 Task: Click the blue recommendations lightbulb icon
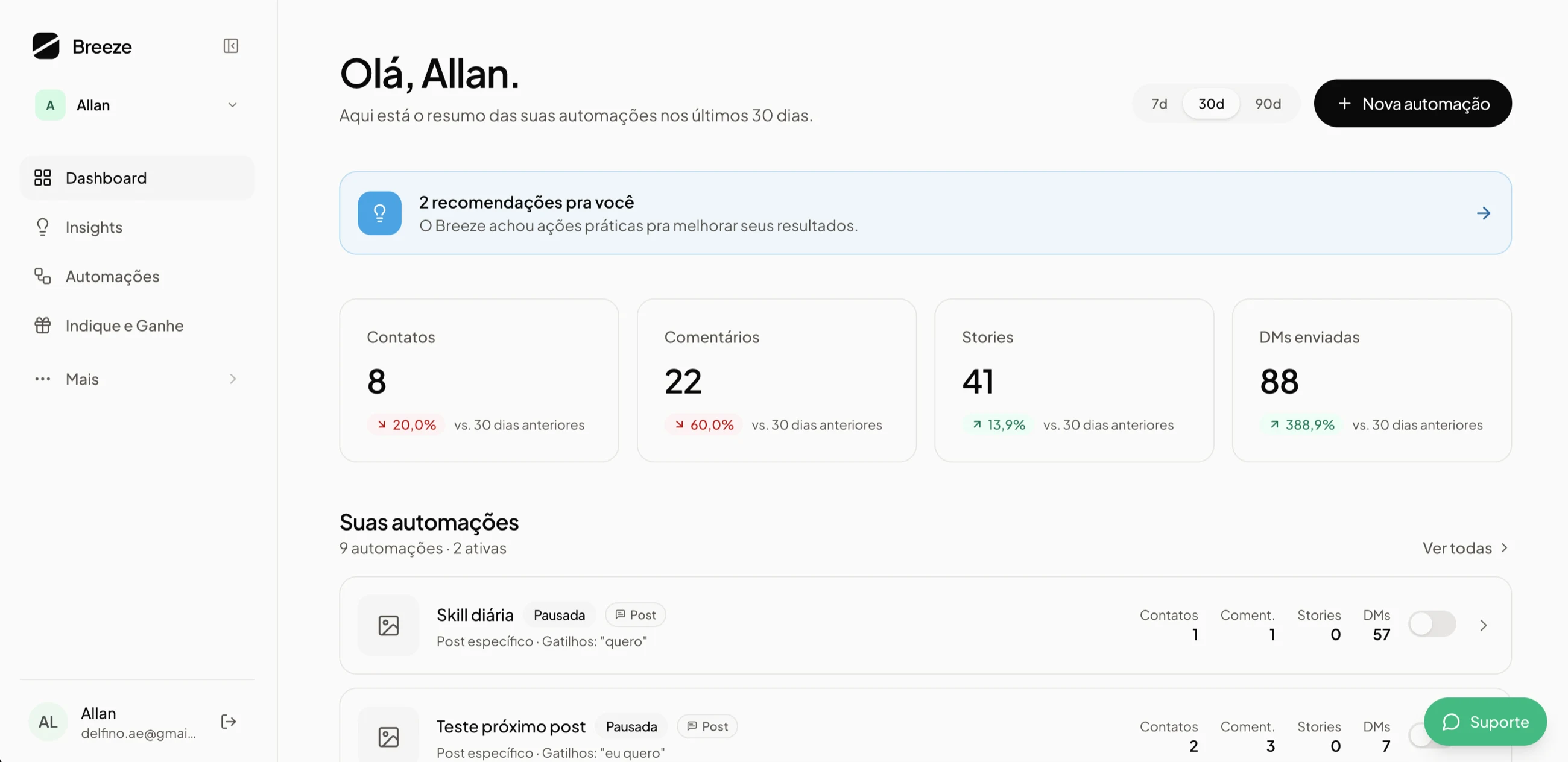379,213
